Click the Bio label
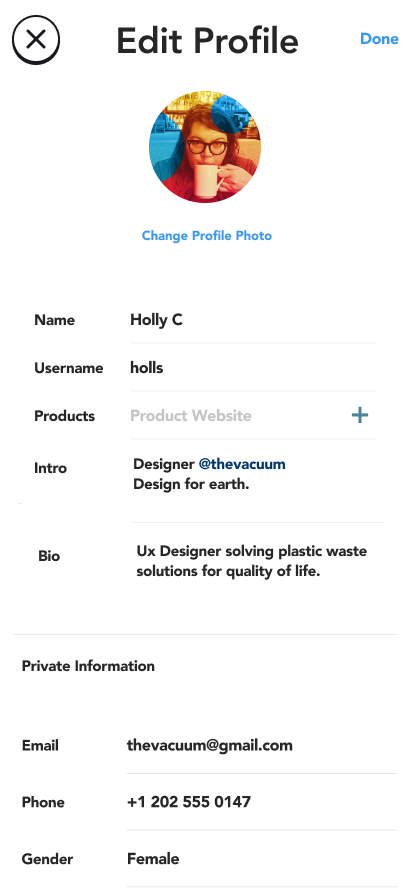This screenshot has height=896, width=414. pyautogui.click(x=49, y=556)
